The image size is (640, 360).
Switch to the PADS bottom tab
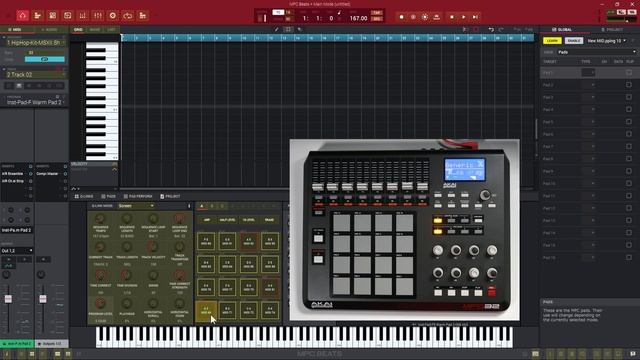coord(109,196)
